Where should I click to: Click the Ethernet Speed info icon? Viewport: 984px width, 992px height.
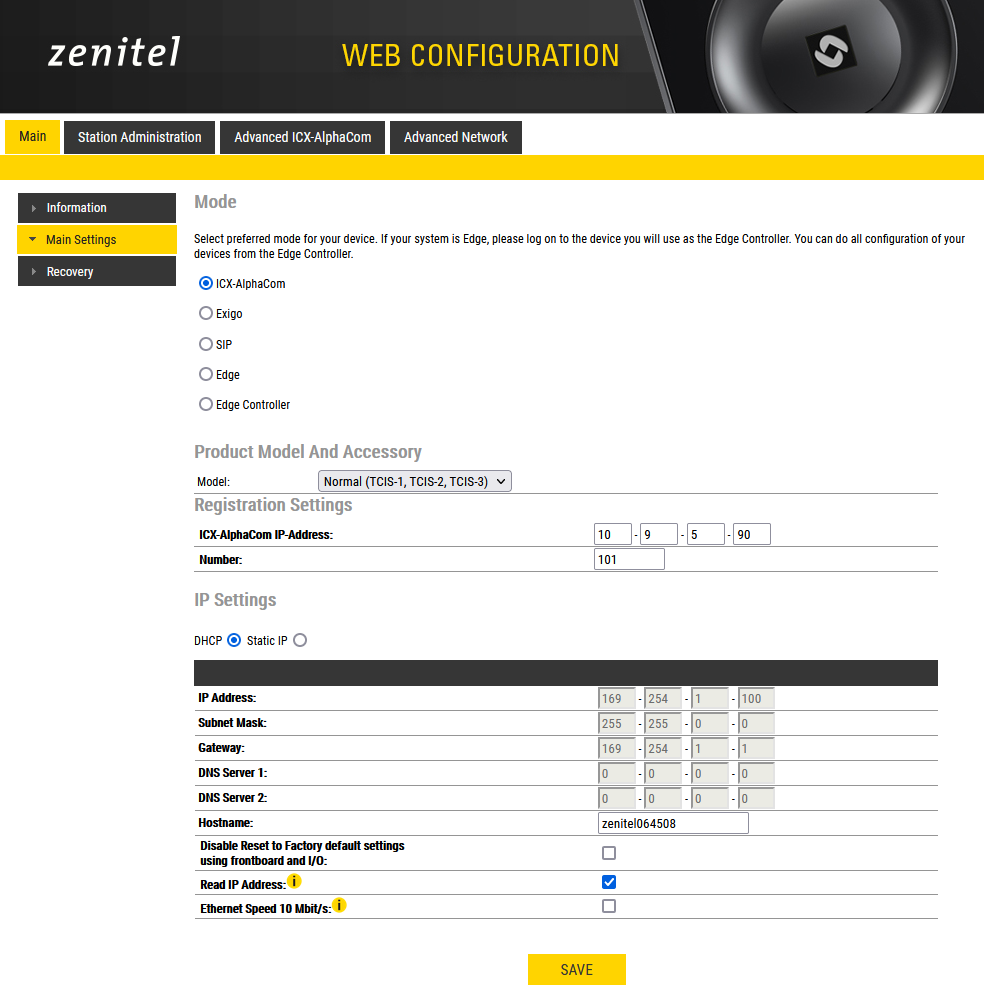tap(339, 905)
